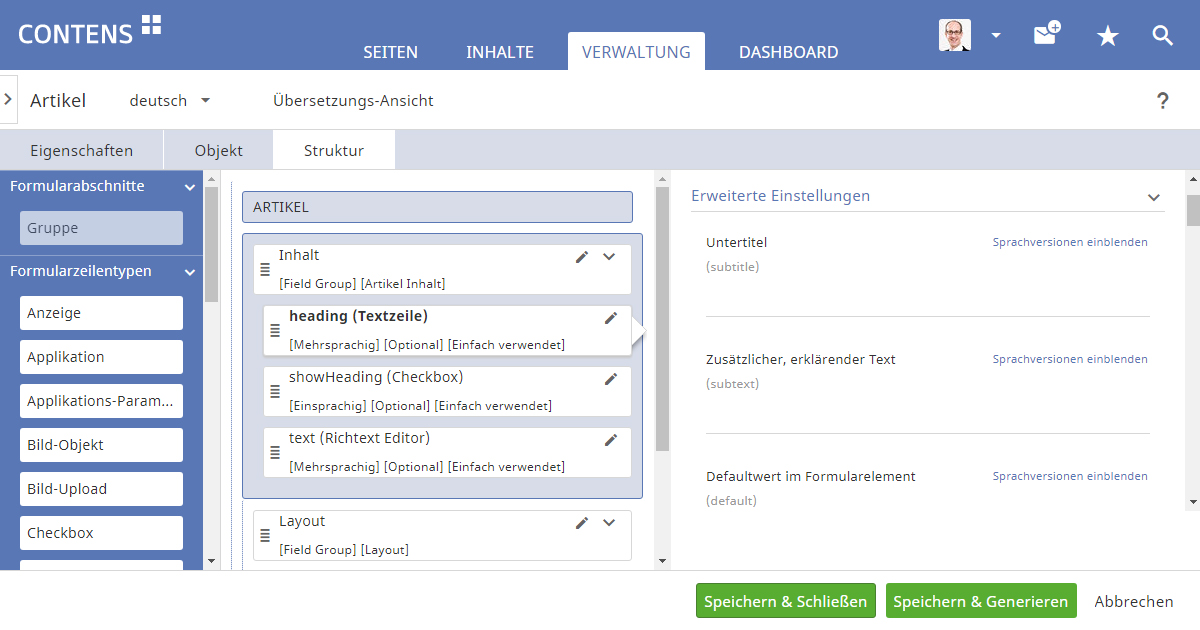The height and width of the screenshot is (630, 1200).
Task: Select the showHeading (Checkbox) row
Action: [x=447, y=391]
